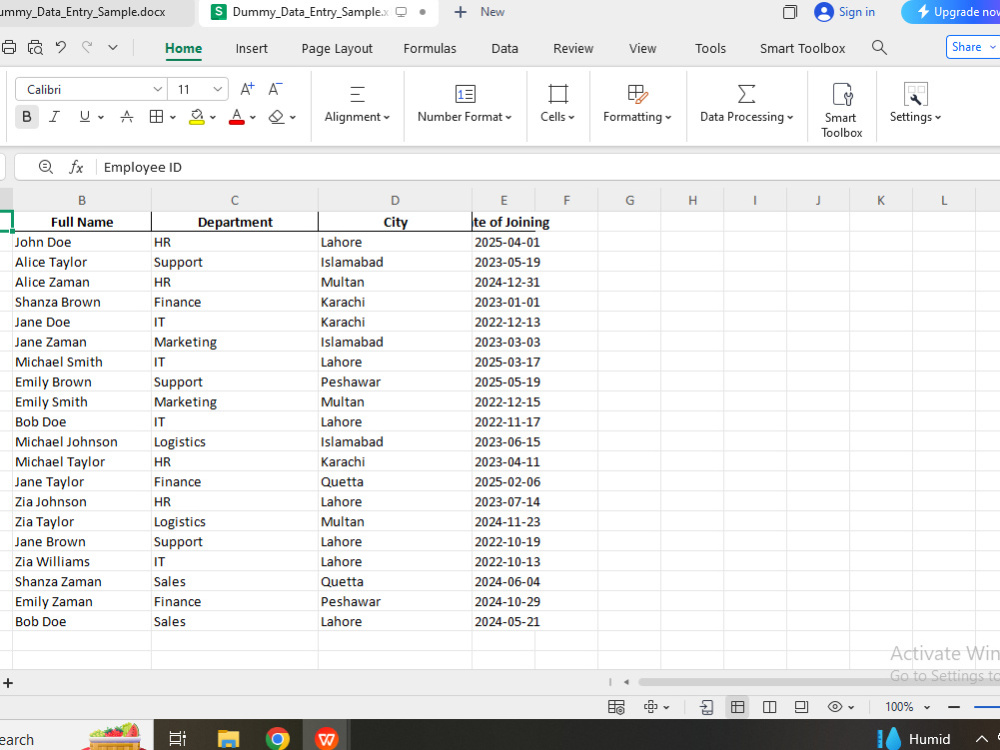Redo the last action
This screenshot has height=750, width=1000.
[x=87, y=47]
